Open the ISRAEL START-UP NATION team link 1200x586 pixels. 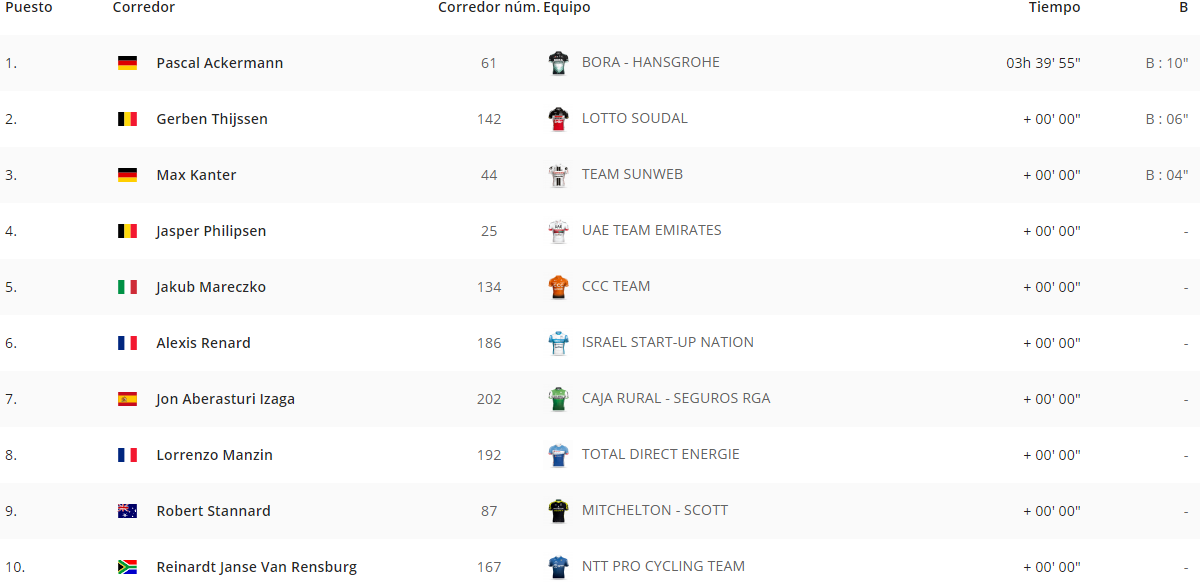tap(668, 342)
